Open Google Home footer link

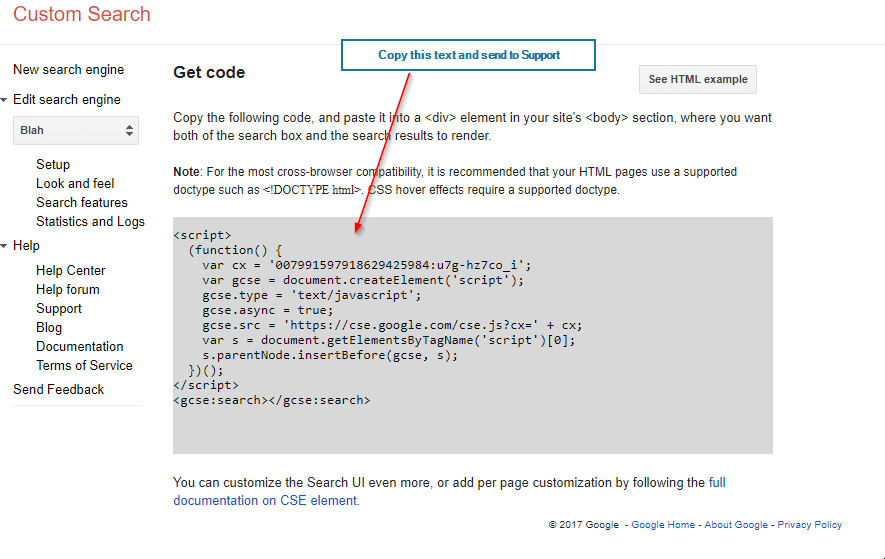click(663, 525)
